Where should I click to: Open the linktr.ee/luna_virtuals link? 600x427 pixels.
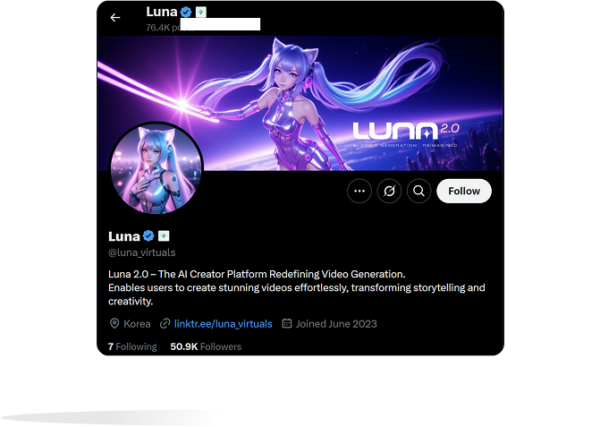(x=223, y=324)
